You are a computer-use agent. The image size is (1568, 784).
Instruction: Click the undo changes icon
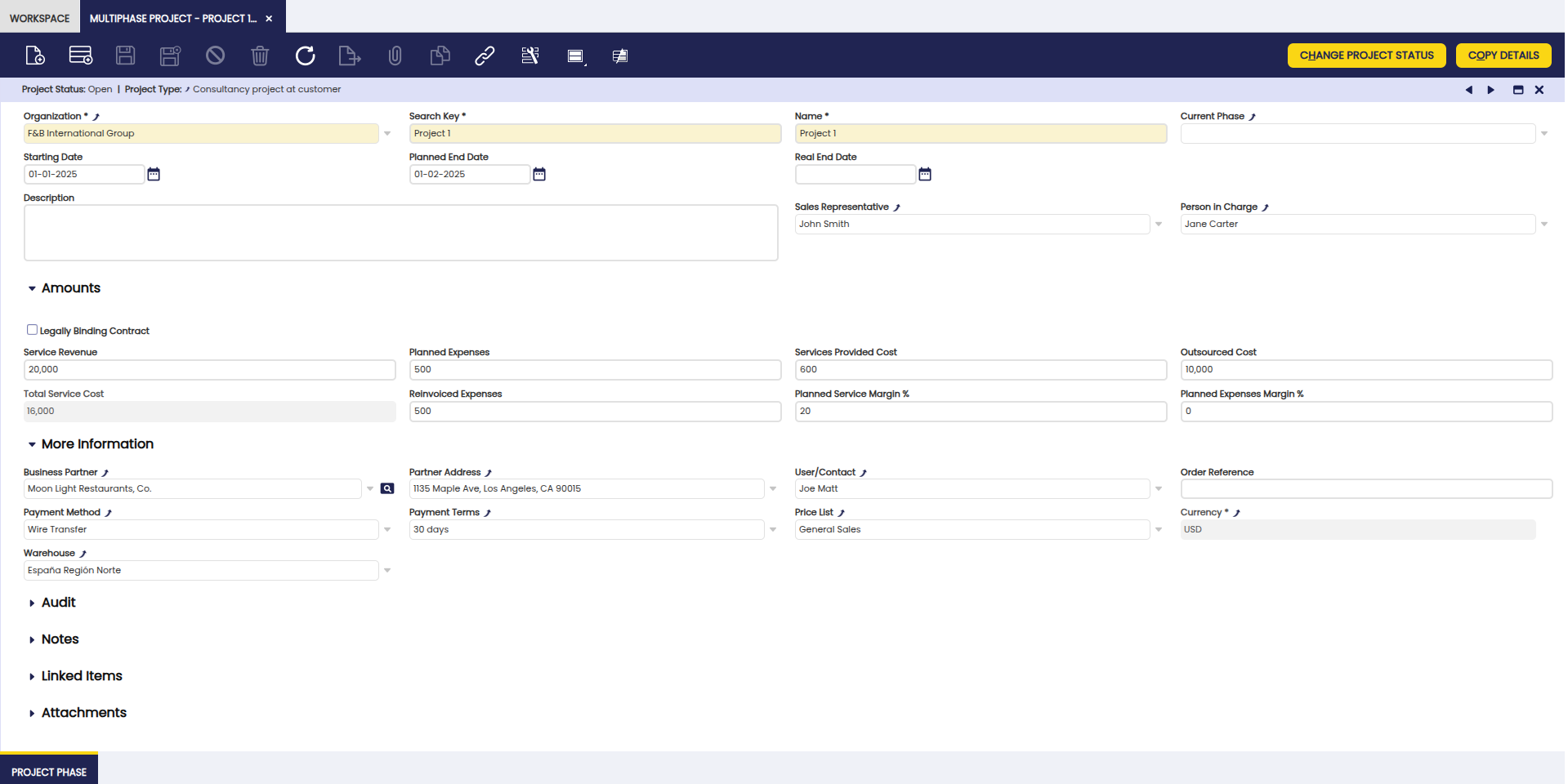215,56
